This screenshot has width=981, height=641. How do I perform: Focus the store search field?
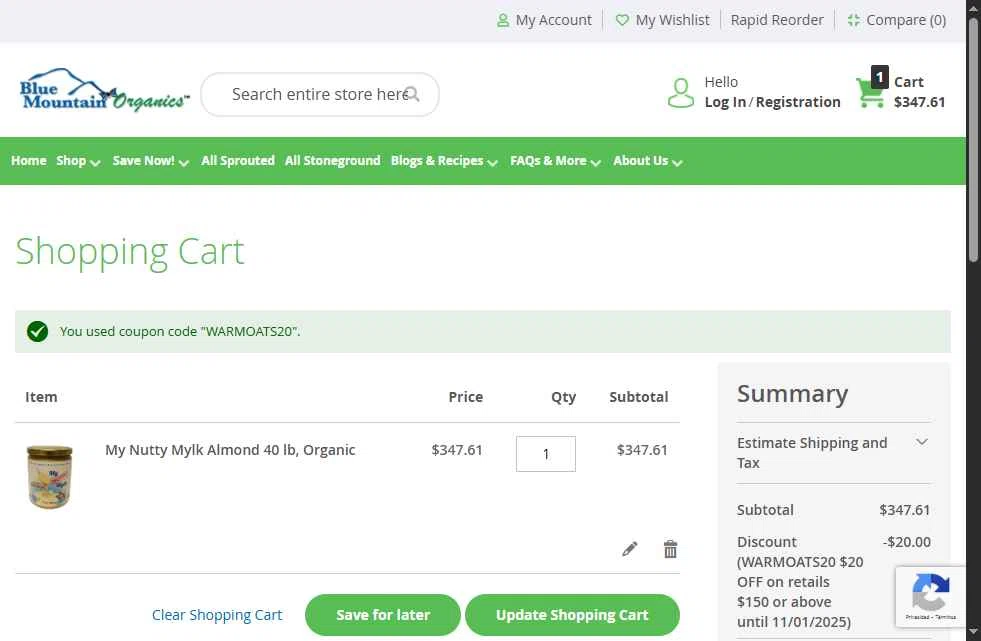coord(320,94)
